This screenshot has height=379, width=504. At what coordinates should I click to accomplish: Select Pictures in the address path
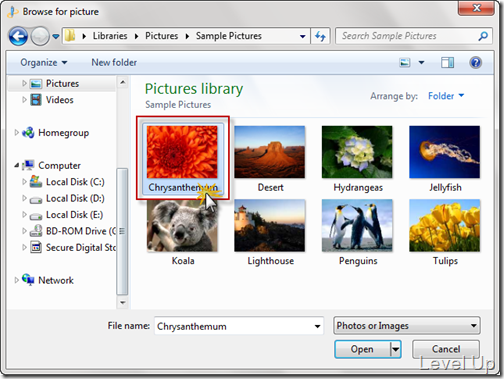(161, 36)
